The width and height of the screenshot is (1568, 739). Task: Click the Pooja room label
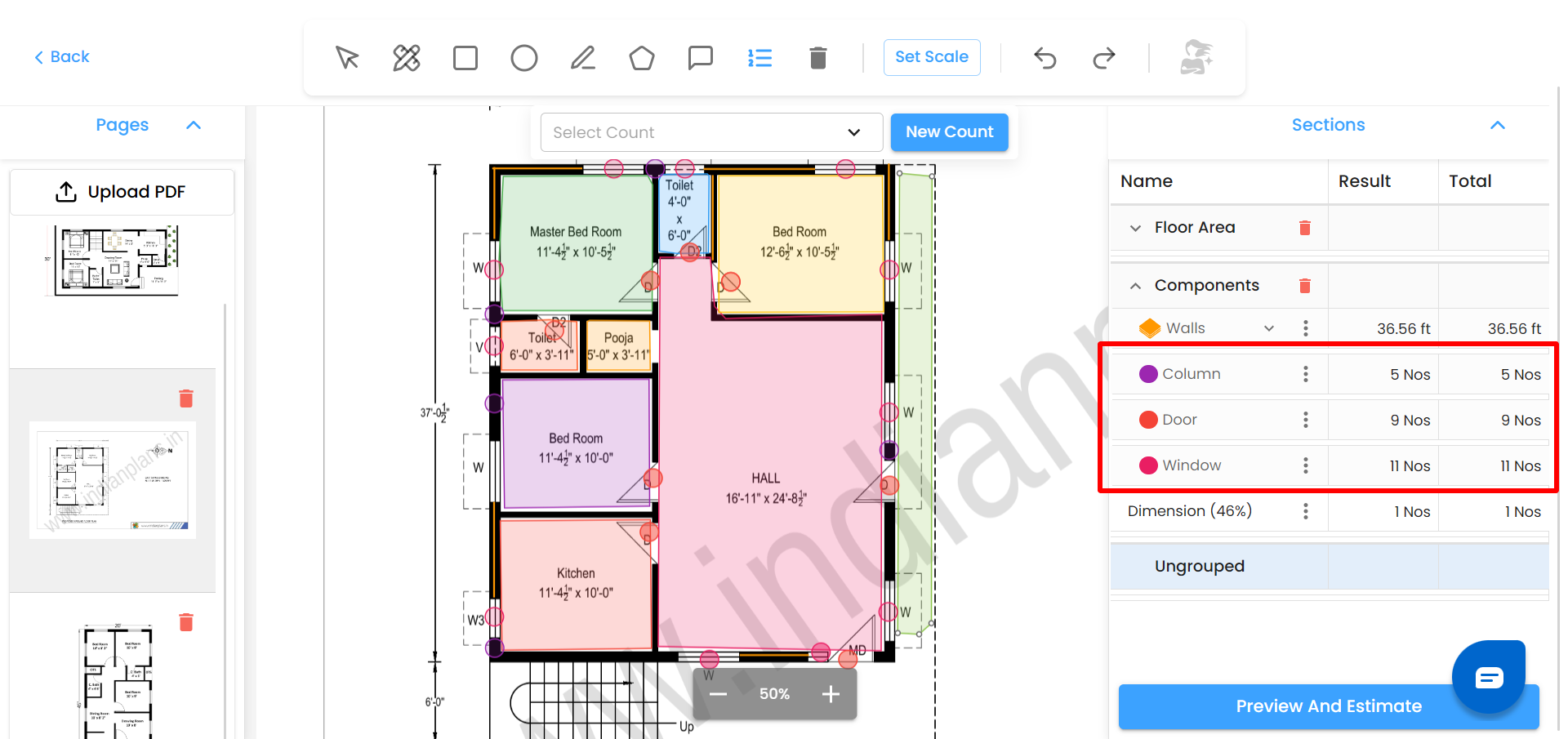[x=619, y=337]
